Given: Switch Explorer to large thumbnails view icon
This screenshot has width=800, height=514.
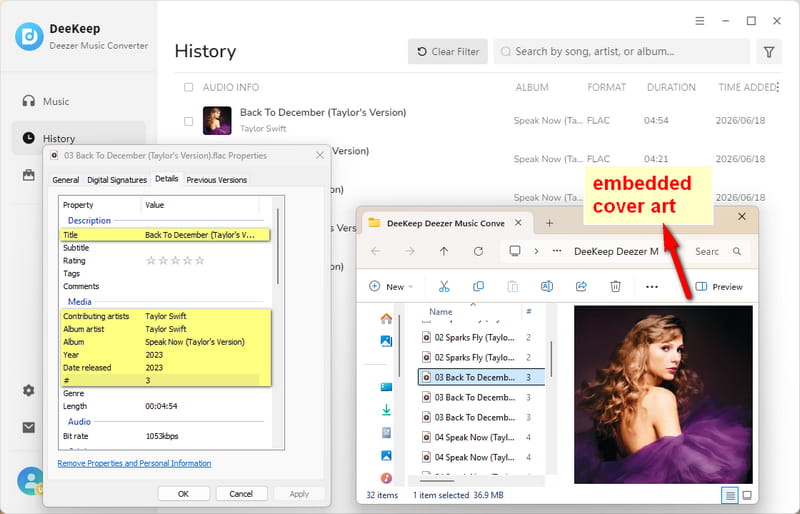Looking at the screenshot, I should click(x=747, y=495).
